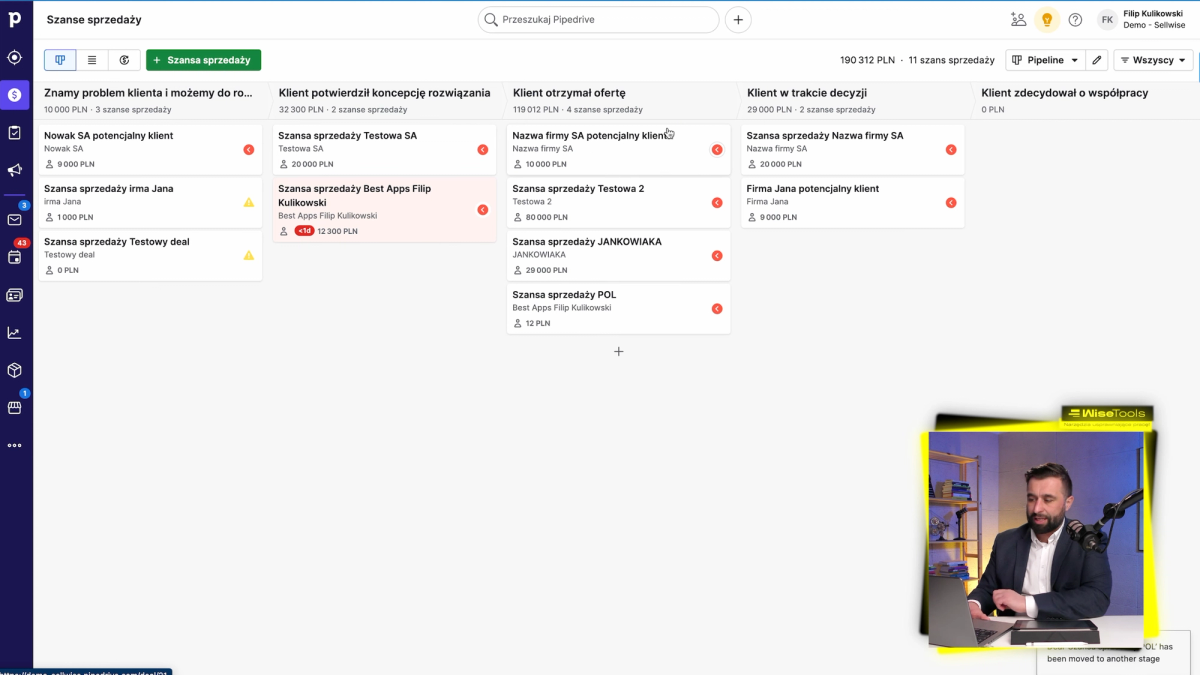
Task: Open deal Nazwa firmy SA potencjalny klient
Action: click(x=618, y=149)
